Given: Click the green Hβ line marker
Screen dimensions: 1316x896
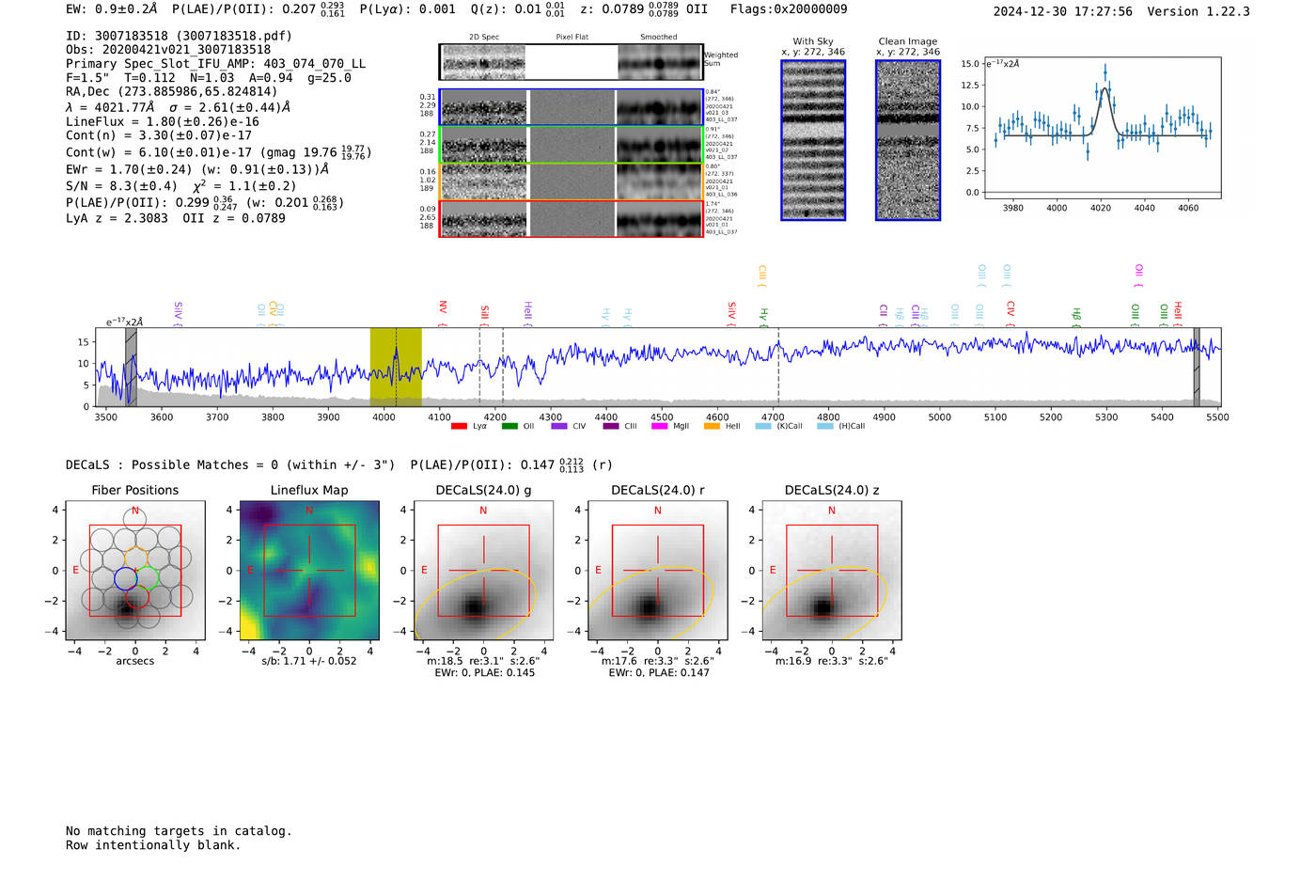Looking at the screenshot, I should click(x=1076, y=316).
